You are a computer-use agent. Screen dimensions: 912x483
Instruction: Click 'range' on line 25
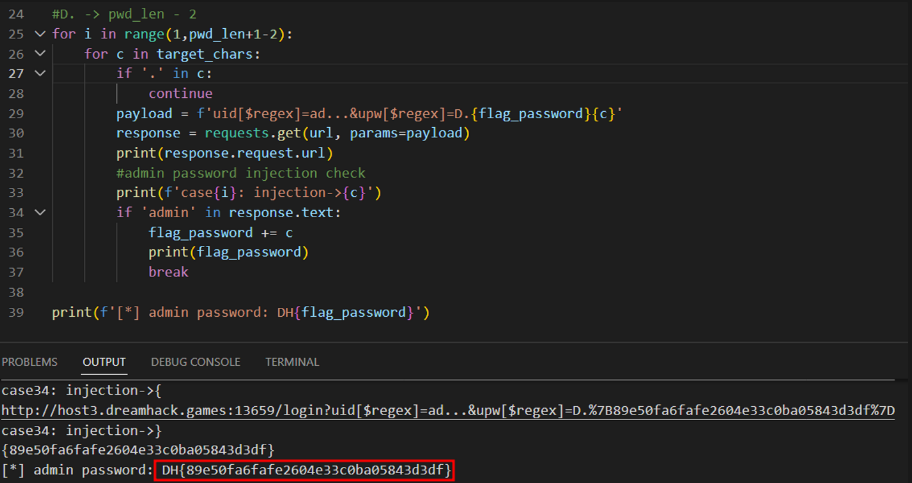pyautogui.click(x=144, y=34)
